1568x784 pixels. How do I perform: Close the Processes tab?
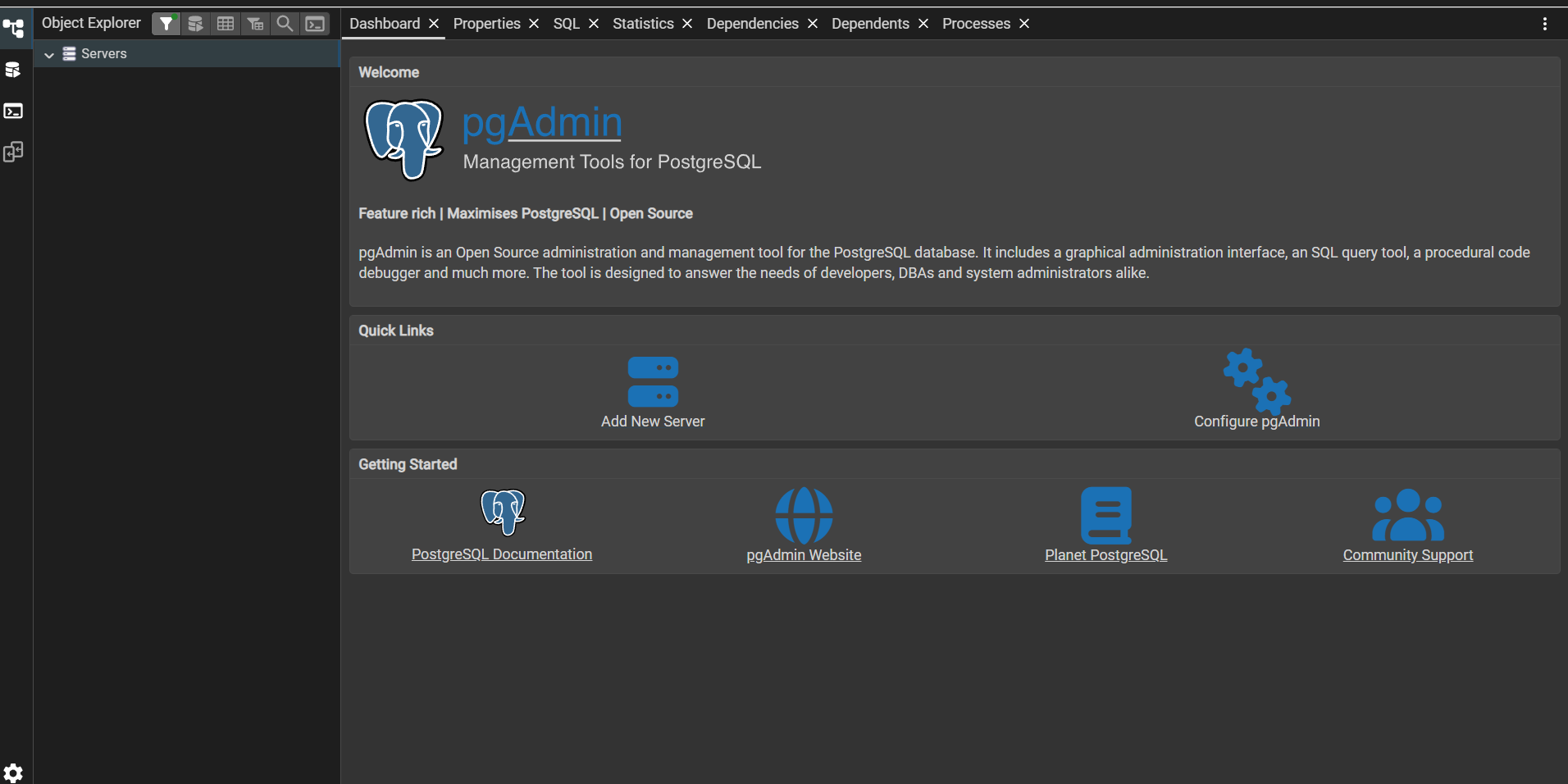(x=1024, y=24)
